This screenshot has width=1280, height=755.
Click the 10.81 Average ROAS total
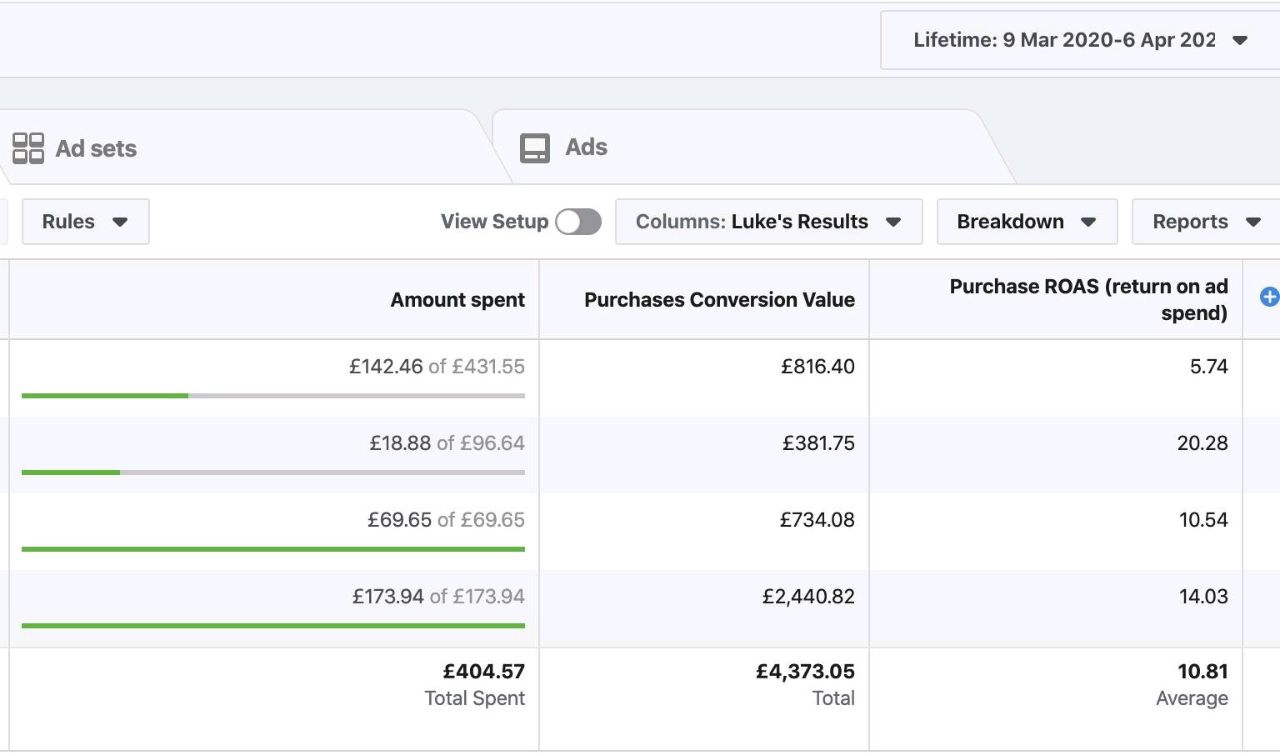[x=1202, y=672]
